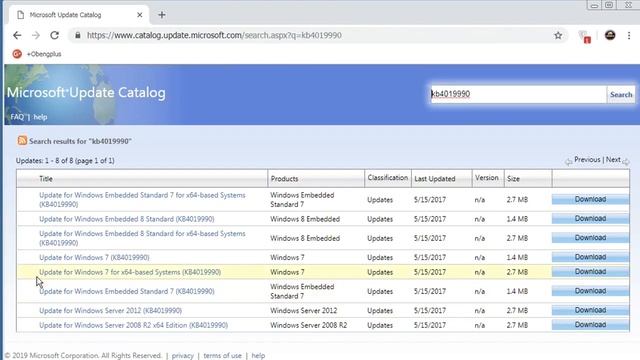640x360 pixels.
Task: Download Windows Embedded 8 Standard 1.4 MB update
Action: click(x=590, y=218)
